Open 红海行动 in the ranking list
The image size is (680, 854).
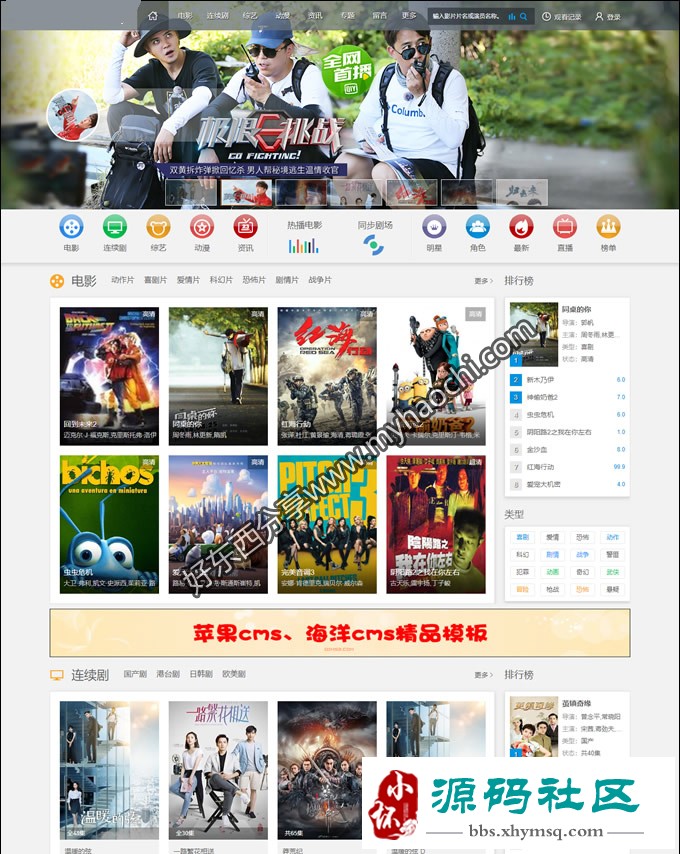[540, 467]
